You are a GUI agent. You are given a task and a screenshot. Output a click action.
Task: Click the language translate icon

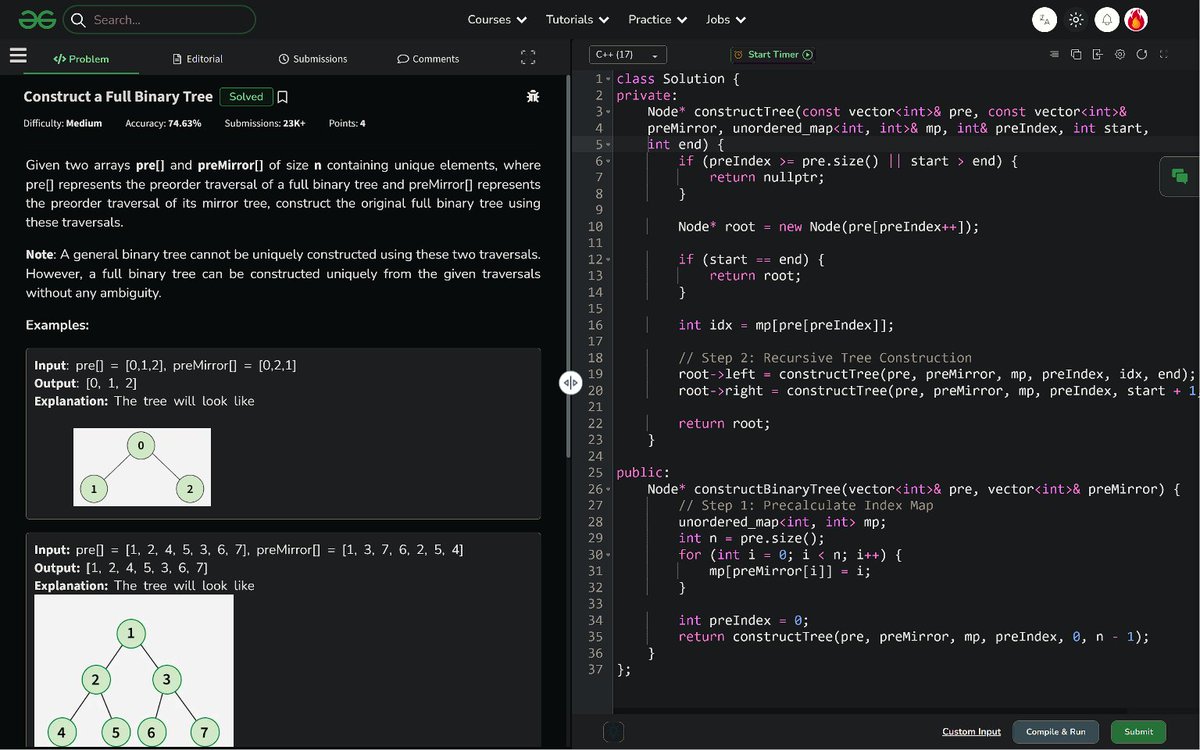coord(1044,19)
